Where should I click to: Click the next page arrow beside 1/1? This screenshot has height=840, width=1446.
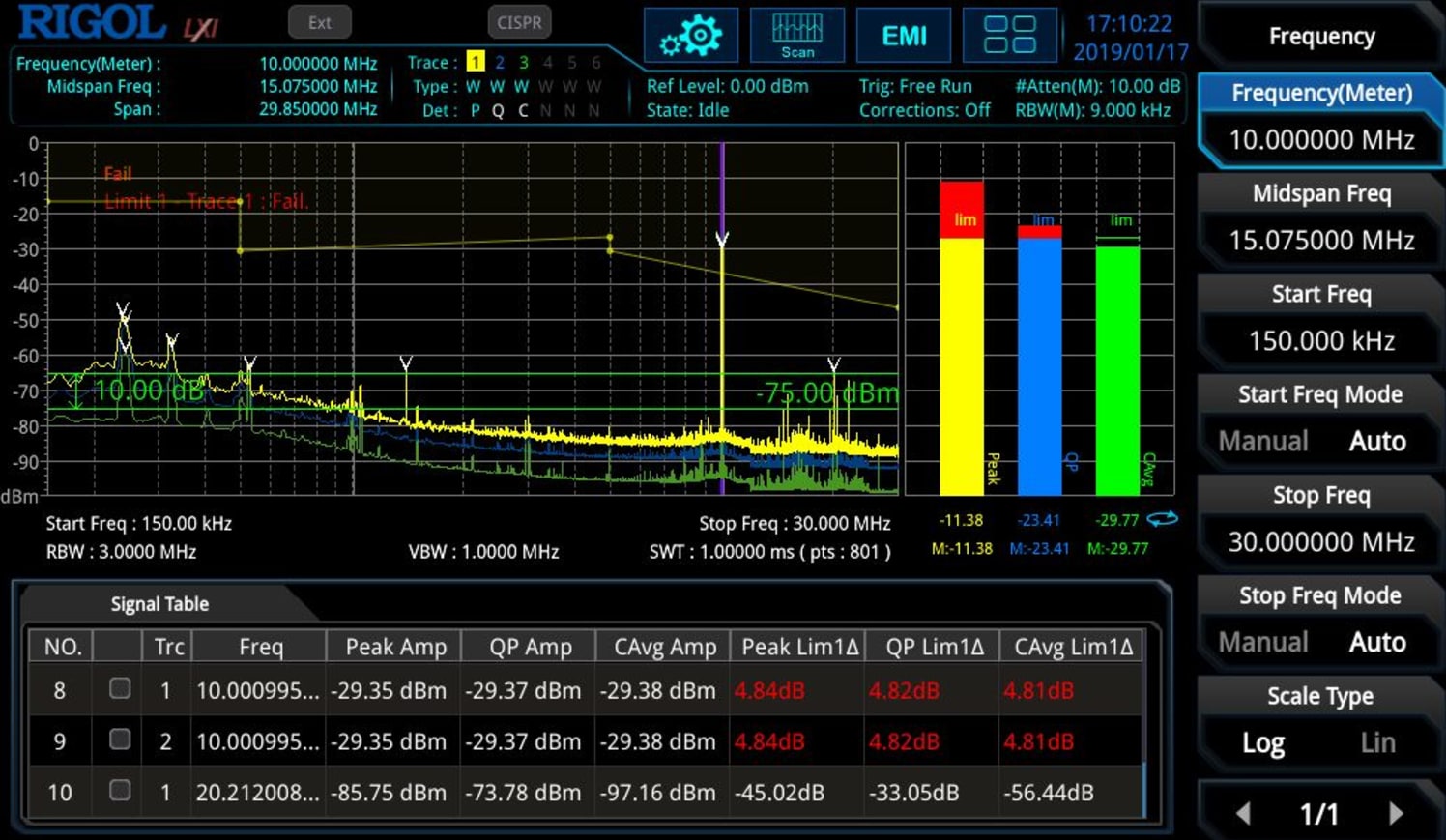point(1396,814)
